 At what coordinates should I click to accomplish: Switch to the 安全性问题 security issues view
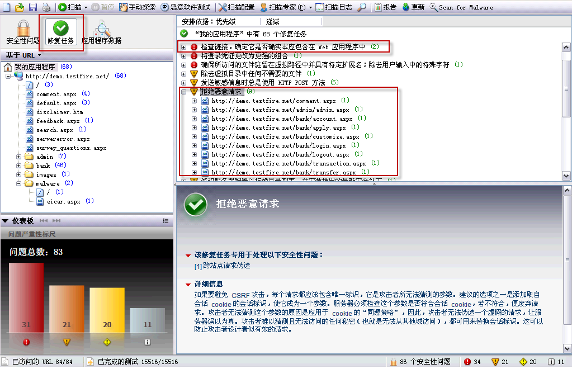[23, 32]
